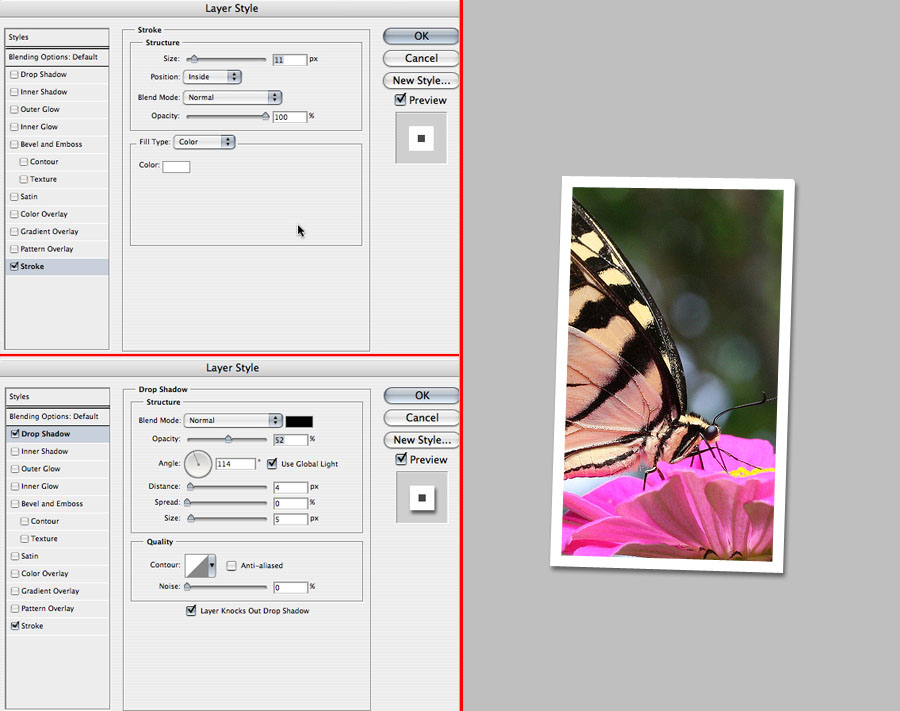Open the stroke Position dropdown set to Inside
Screen dimensions: 900x711
pyautogui.click(x=212, y=77)
